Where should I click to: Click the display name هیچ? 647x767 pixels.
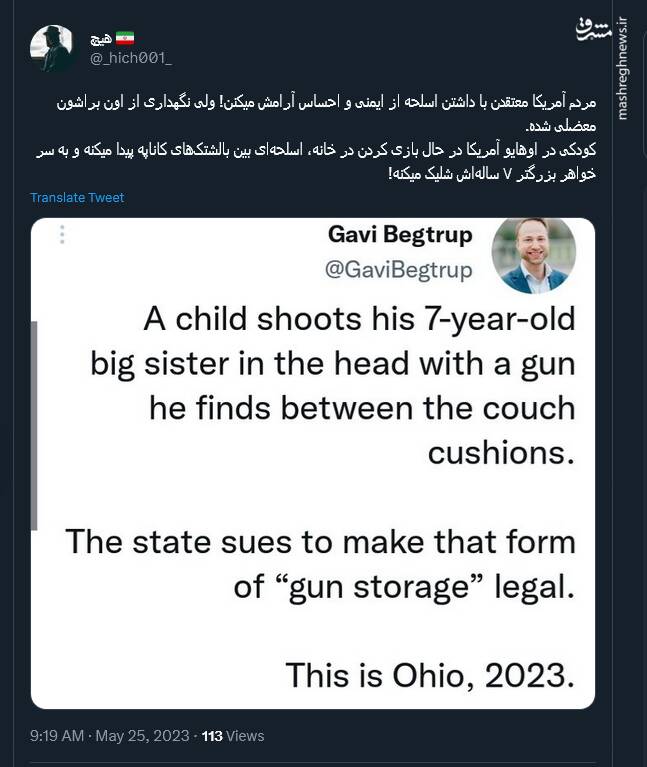pos(100,38)
